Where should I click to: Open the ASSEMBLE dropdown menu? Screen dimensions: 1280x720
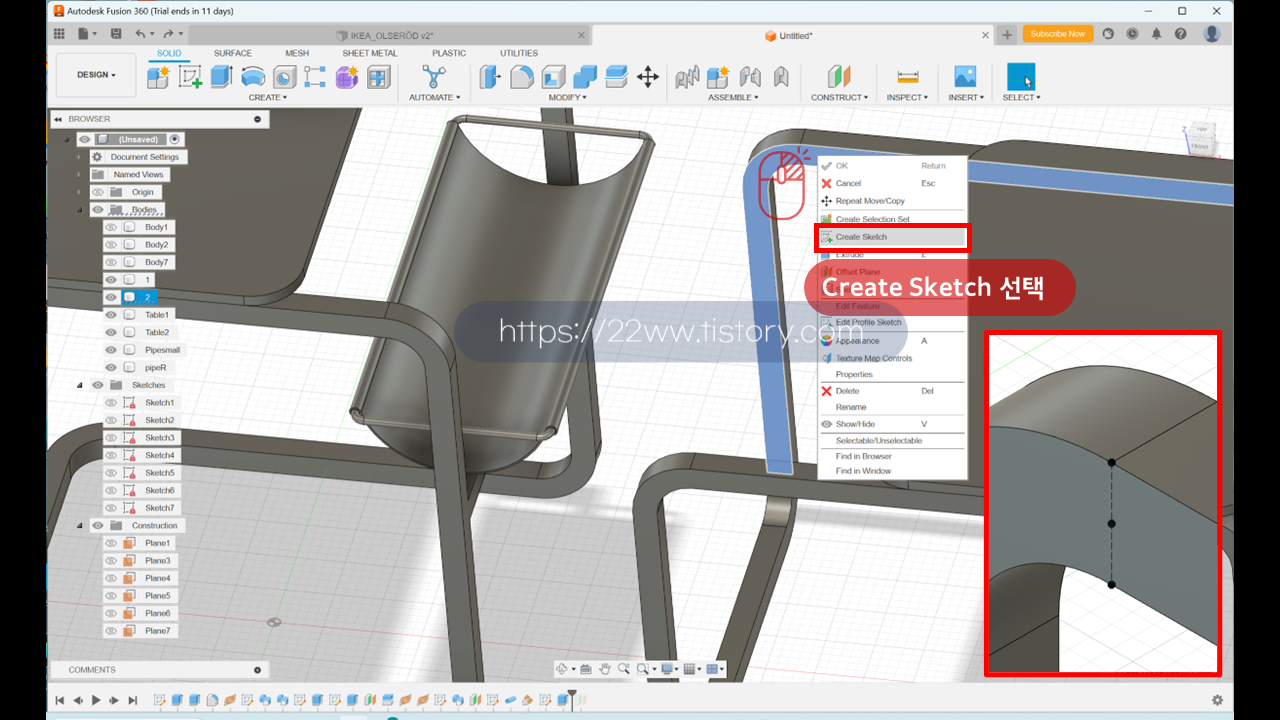733,97
